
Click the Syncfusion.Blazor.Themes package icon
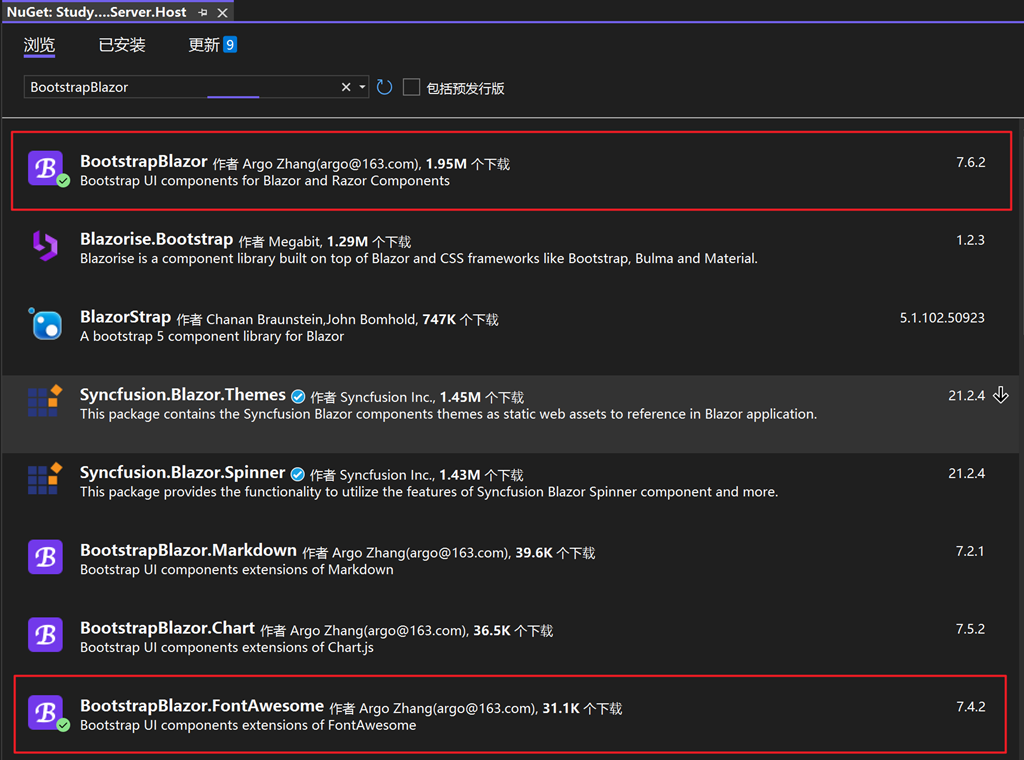coord(45,401)
